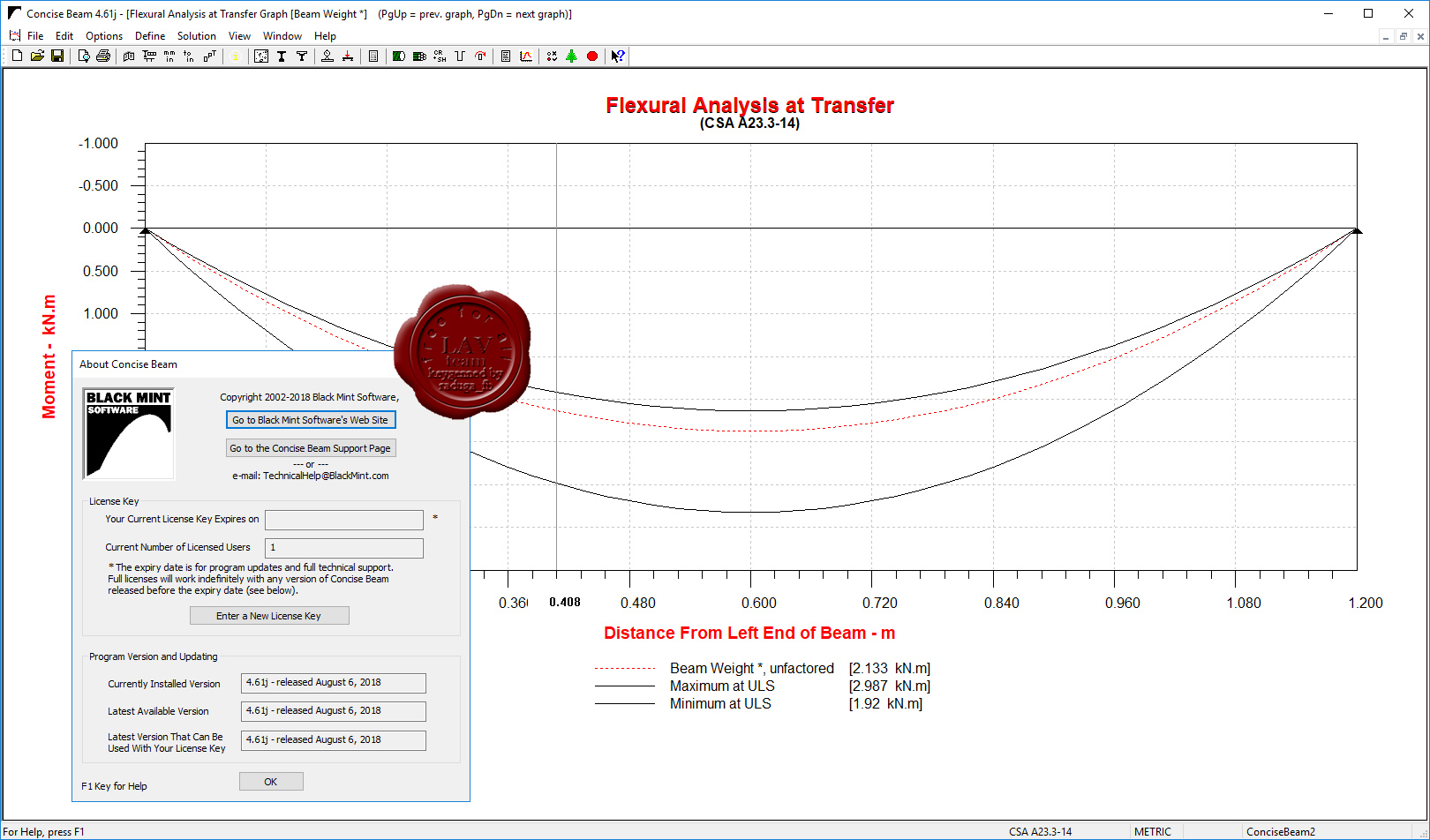
Task: Click the printer icon in the toolbar
Action: (103, 56)
